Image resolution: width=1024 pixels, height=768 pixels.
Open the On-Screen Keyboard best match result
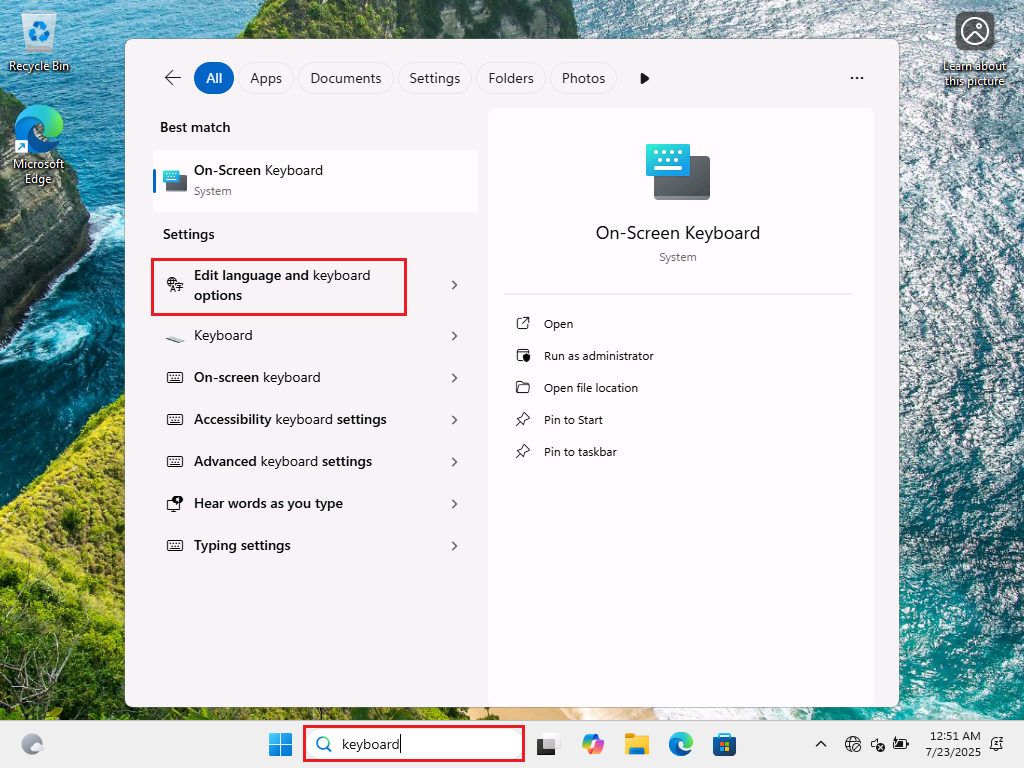point(315,181)
